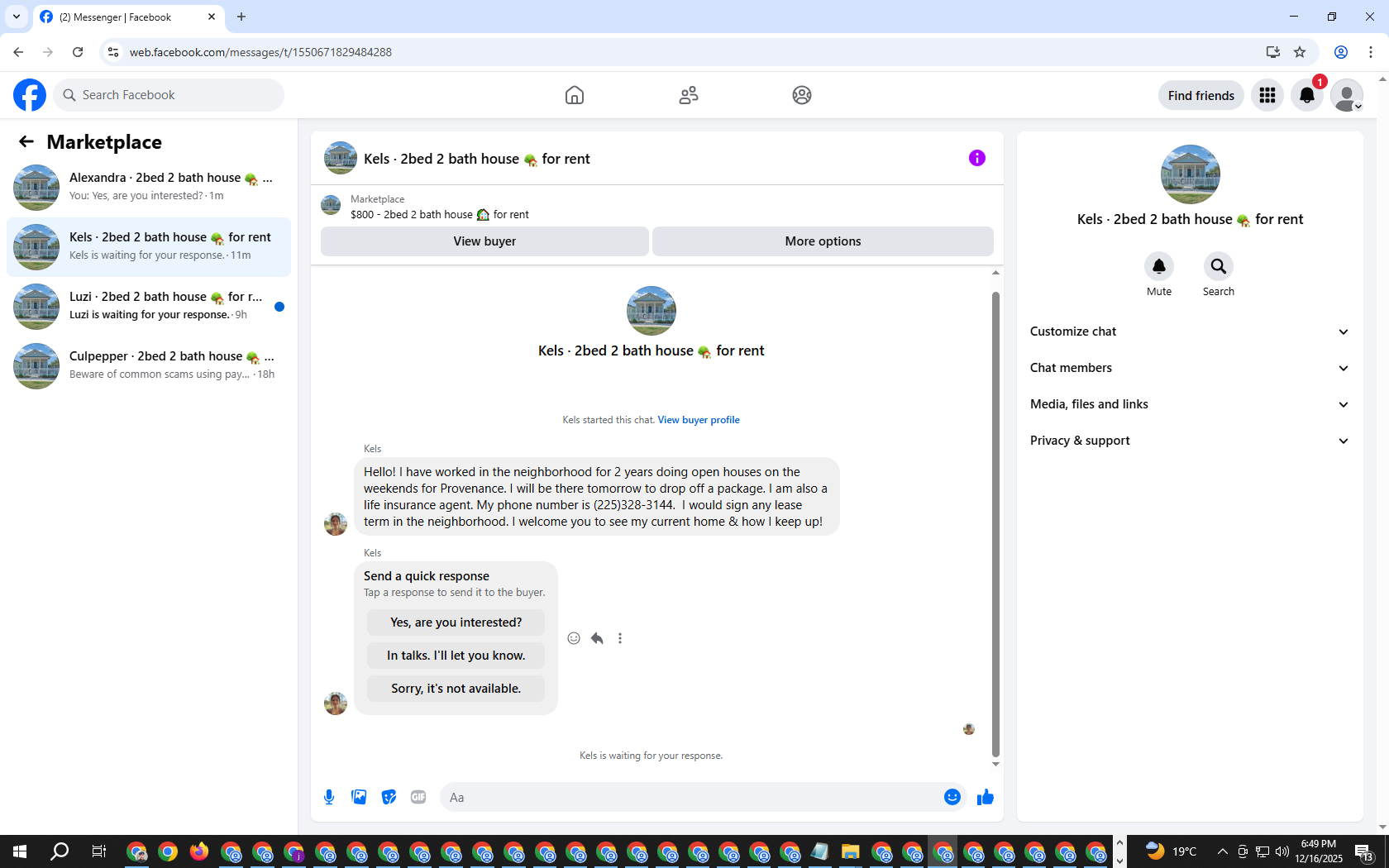This screenshot has height=868, width=1389.
Task: Open the Chrome browser menu (three dots)
Action: (x=1371, y=52)
